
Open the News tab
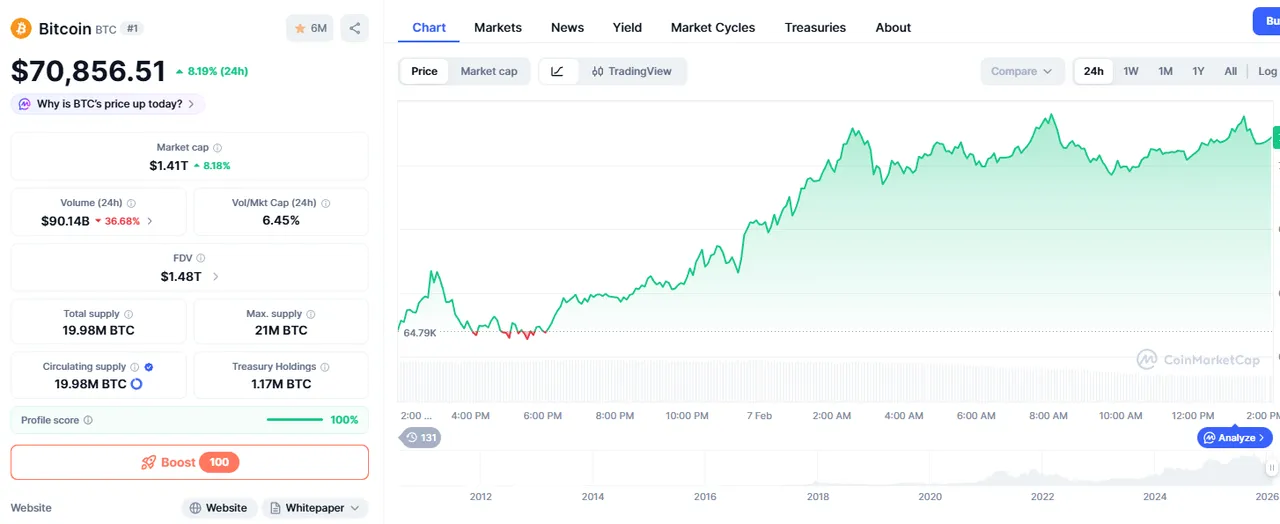click(567, 28)
